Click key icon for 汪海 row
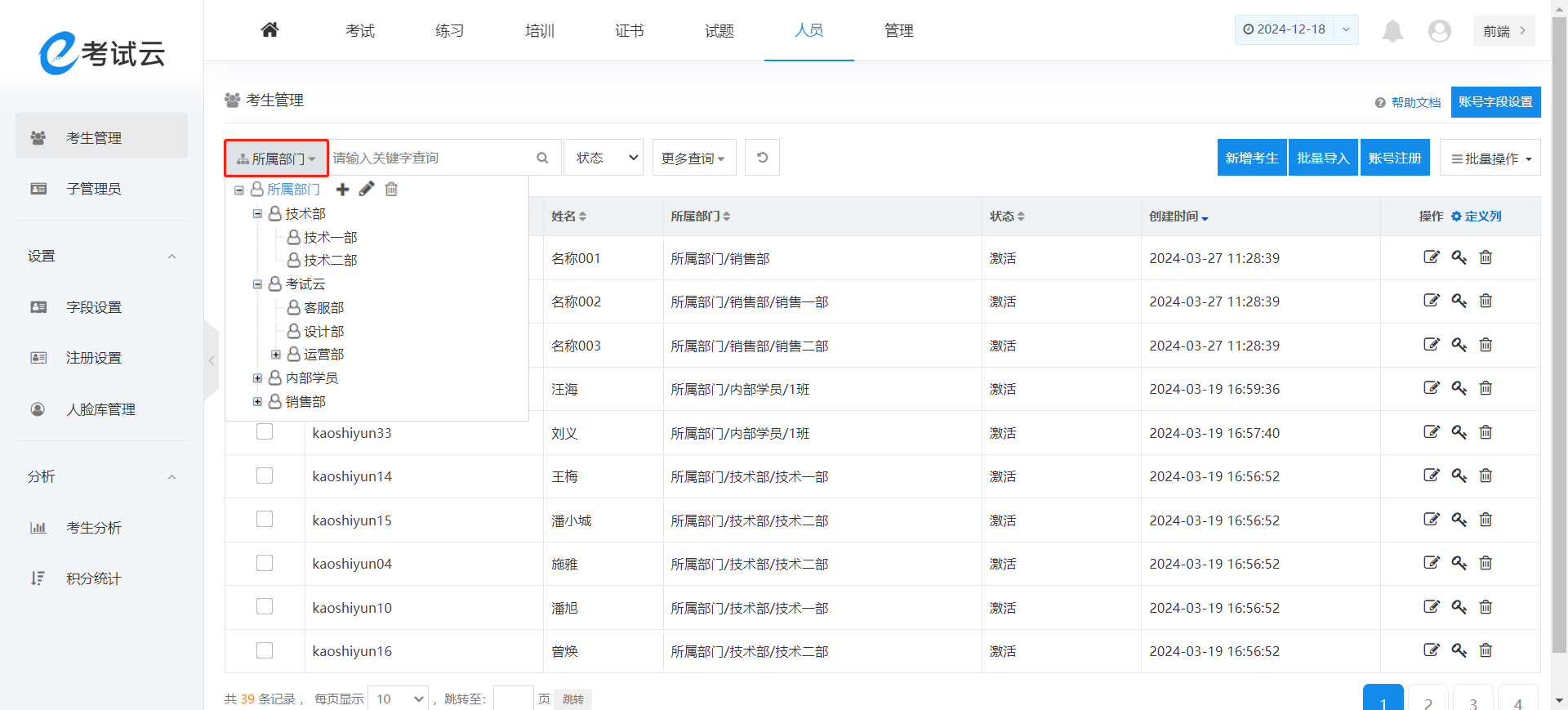Image resolution: width=1568 pixels, height=710 pixels. click(x=1459, y=388)
